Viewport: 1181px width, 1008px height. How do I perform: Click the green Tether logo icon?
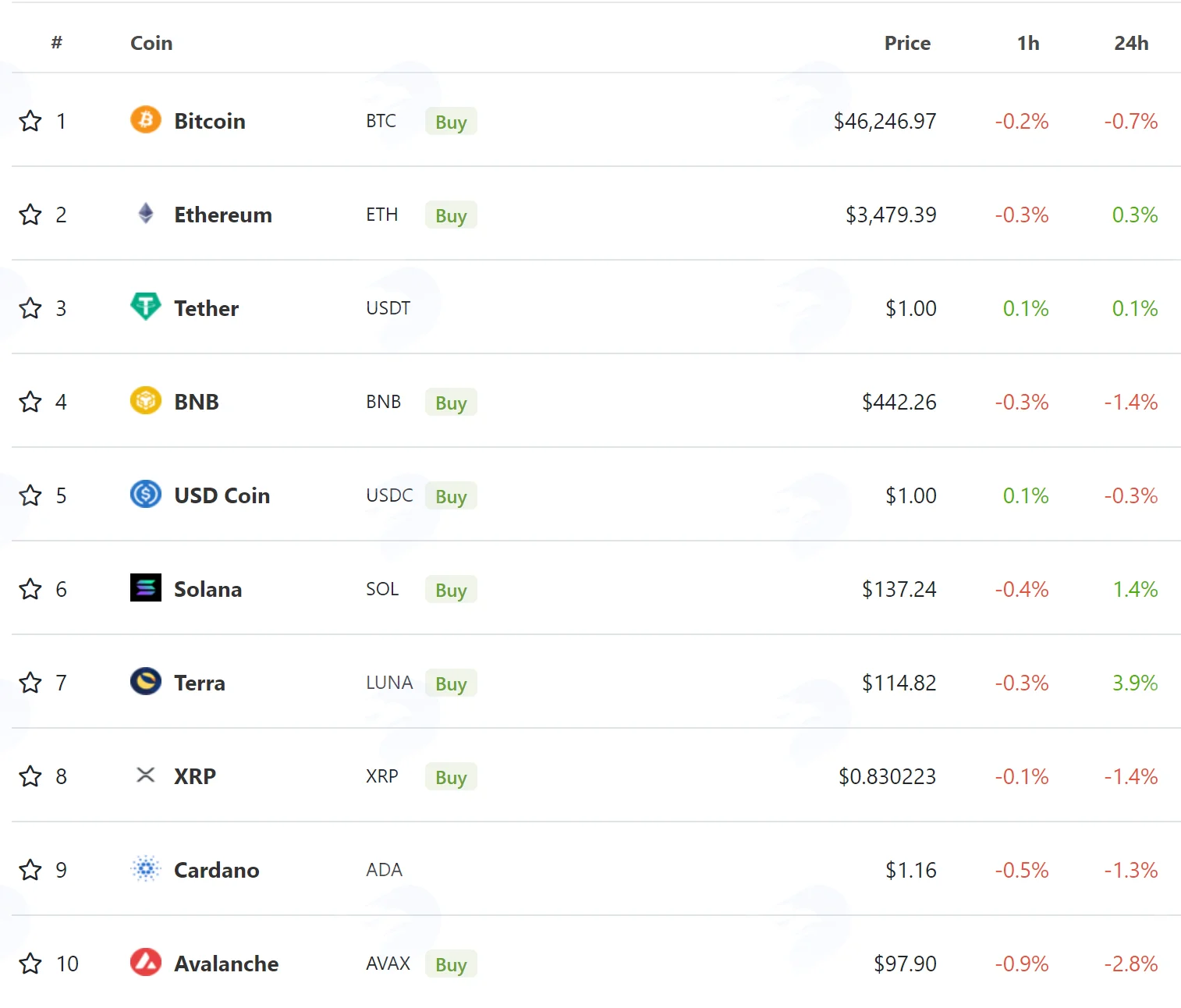(146, 307)
